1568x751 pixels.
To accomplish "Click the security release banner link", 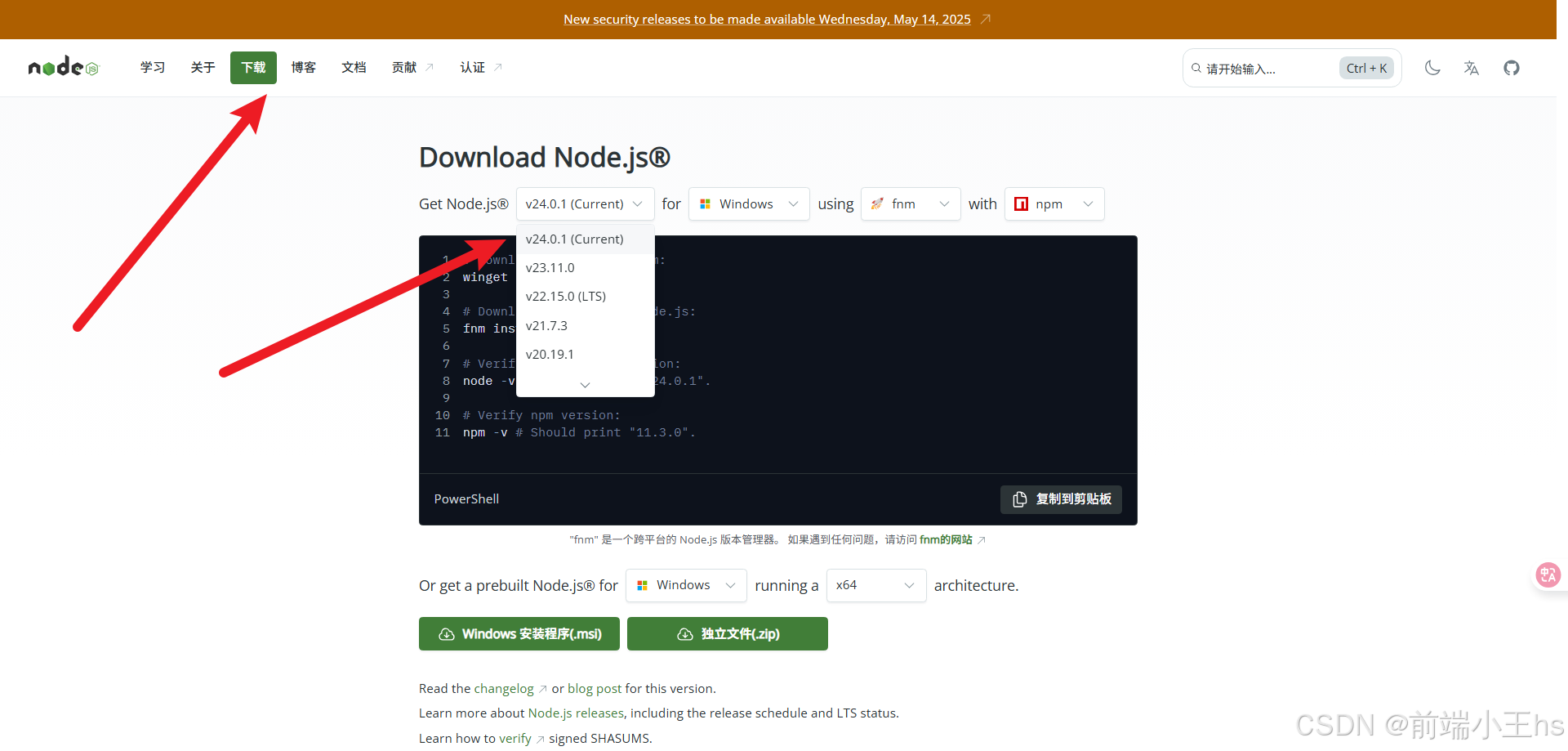I will (767, 19).
